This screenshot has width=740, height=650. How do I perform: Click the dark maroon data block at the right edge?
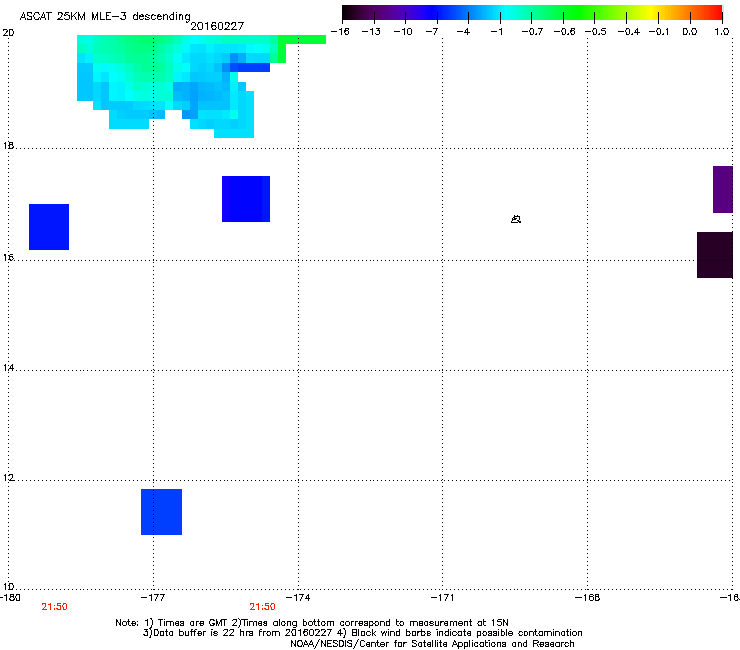(715, 255)
